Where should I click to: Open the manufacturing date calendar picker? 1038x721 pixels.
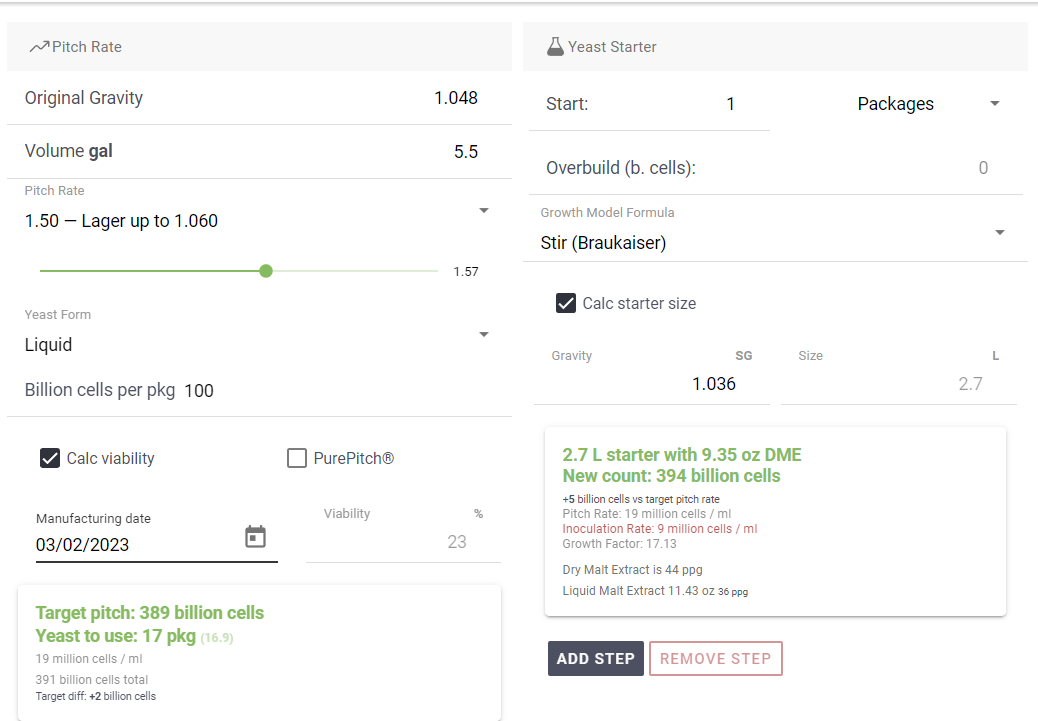(256, 537)
